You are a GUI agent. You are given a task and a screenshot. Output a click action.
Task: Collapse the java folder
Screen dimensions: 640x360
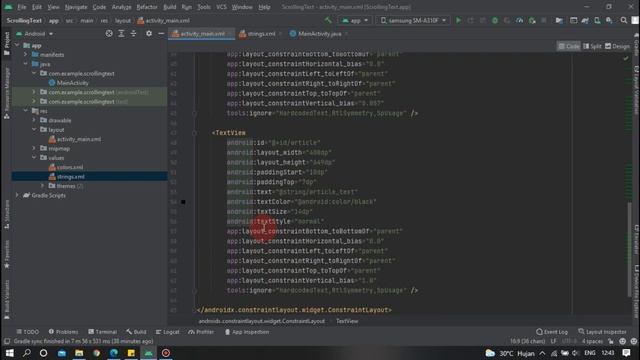tap(26, 64)
